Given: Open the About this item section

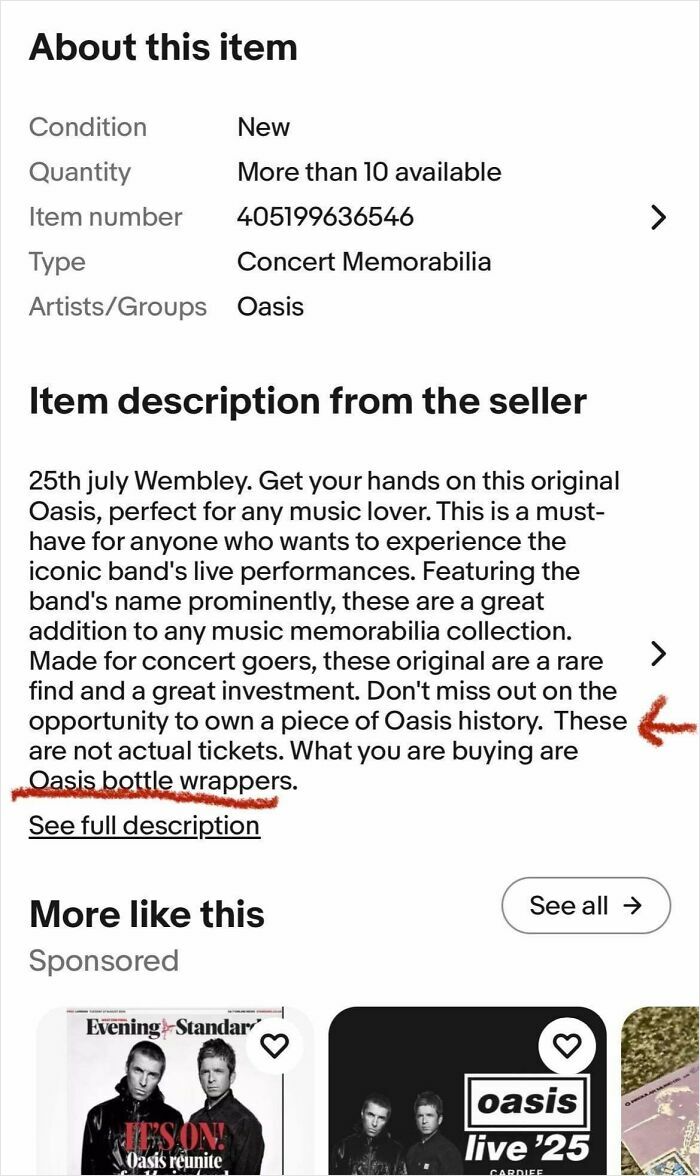Looking at the screenshot, I should 163,46.
